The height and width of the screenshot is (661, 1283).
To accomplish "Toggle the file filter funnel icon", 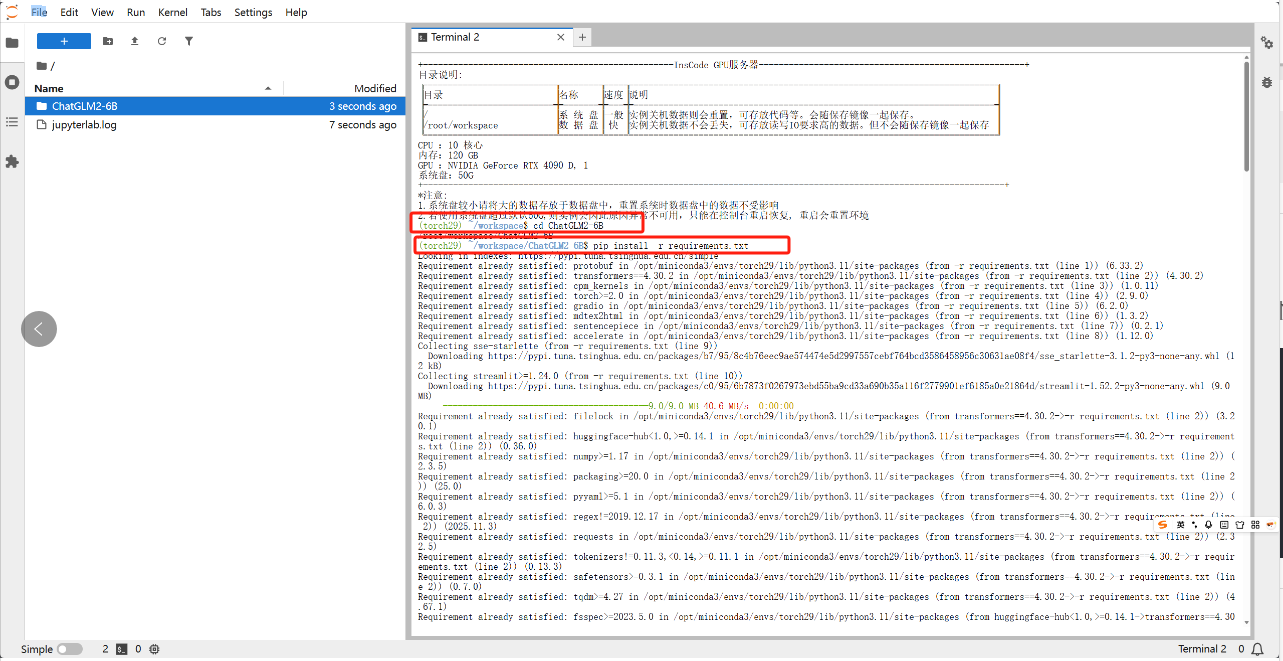I will click(189, 41).
